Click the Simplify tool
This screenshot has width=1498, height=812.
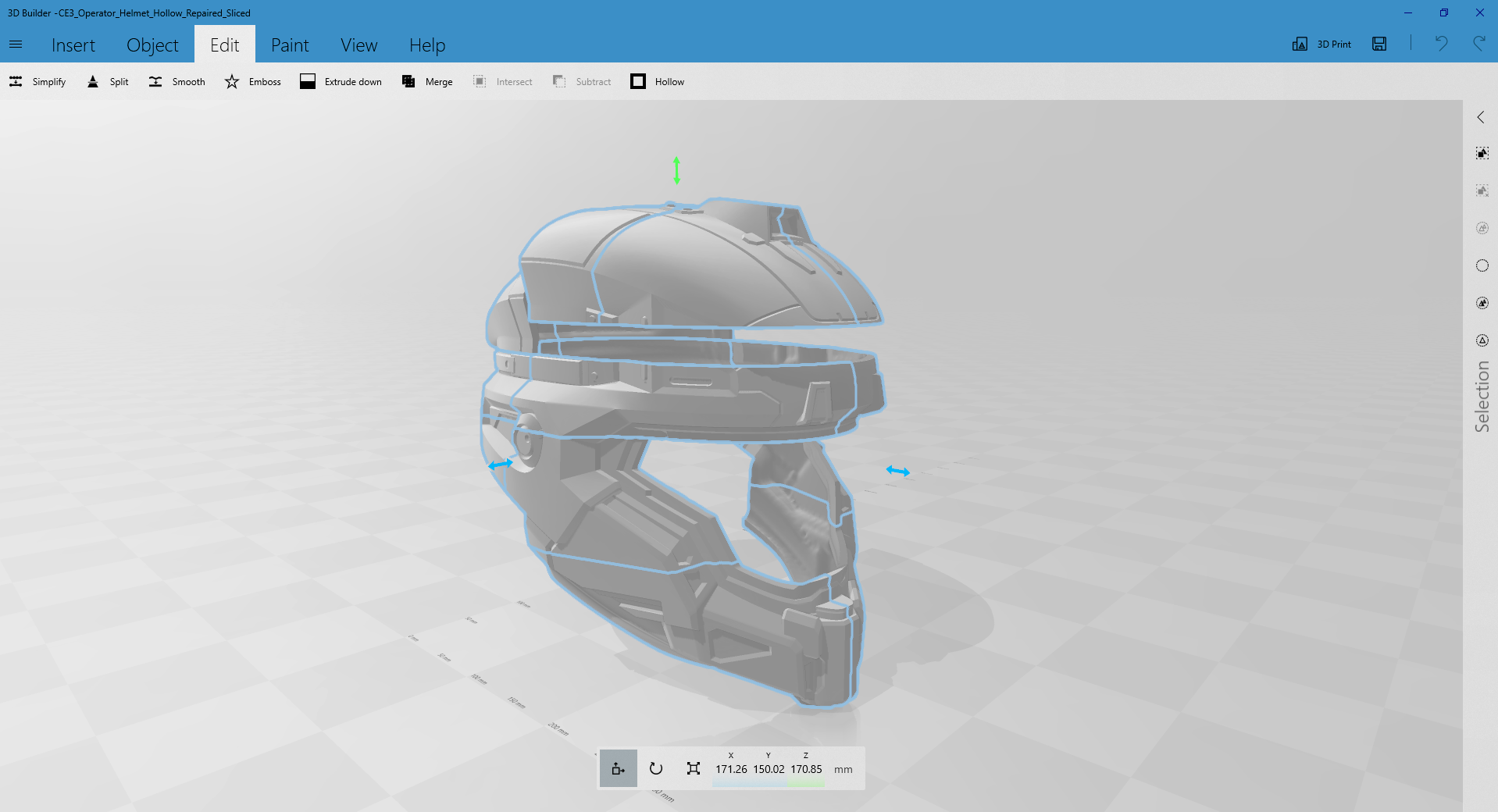coord(37,81)
